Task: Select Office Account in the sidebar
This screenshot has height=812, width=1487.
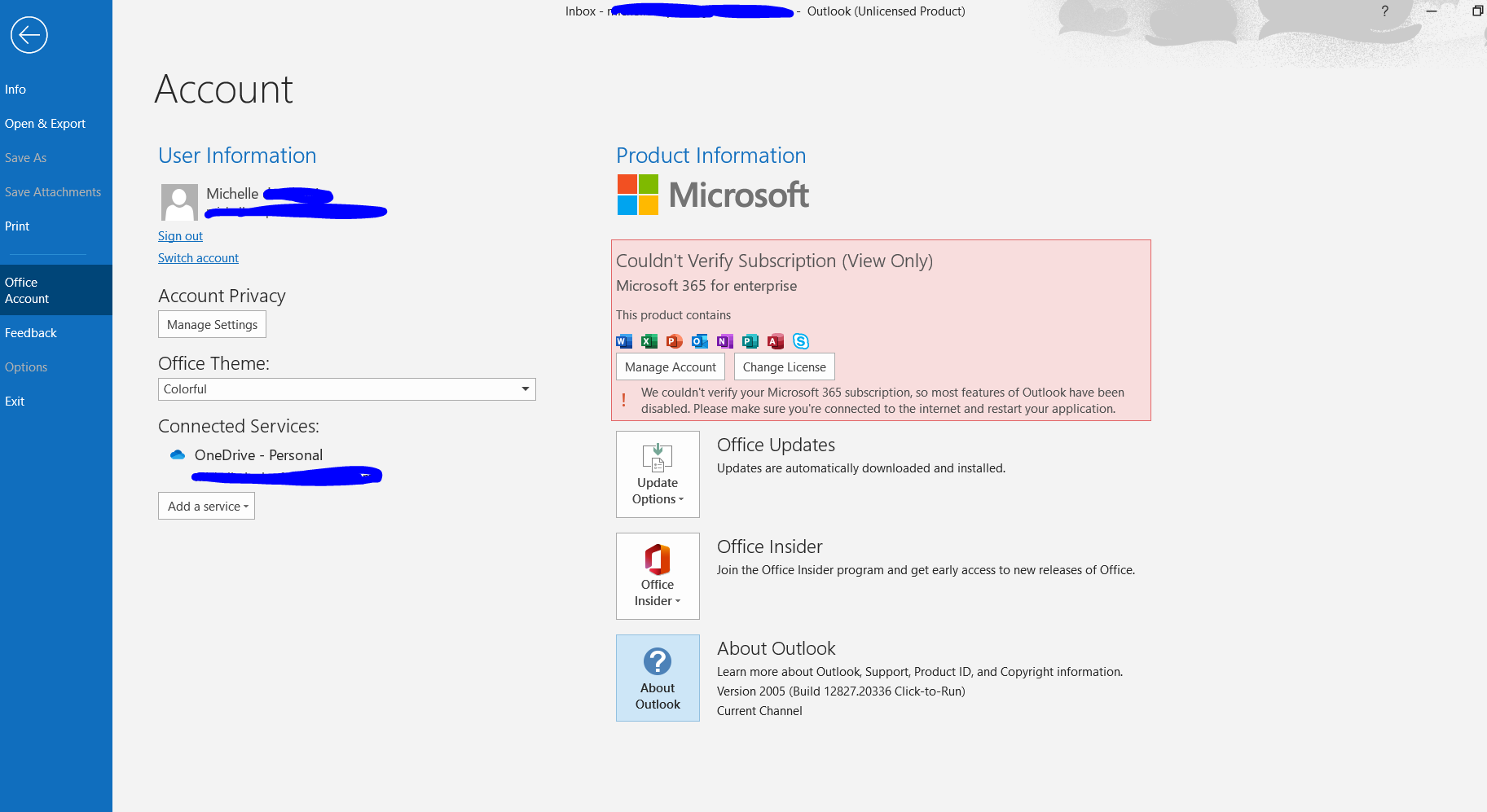Action: 56,290
